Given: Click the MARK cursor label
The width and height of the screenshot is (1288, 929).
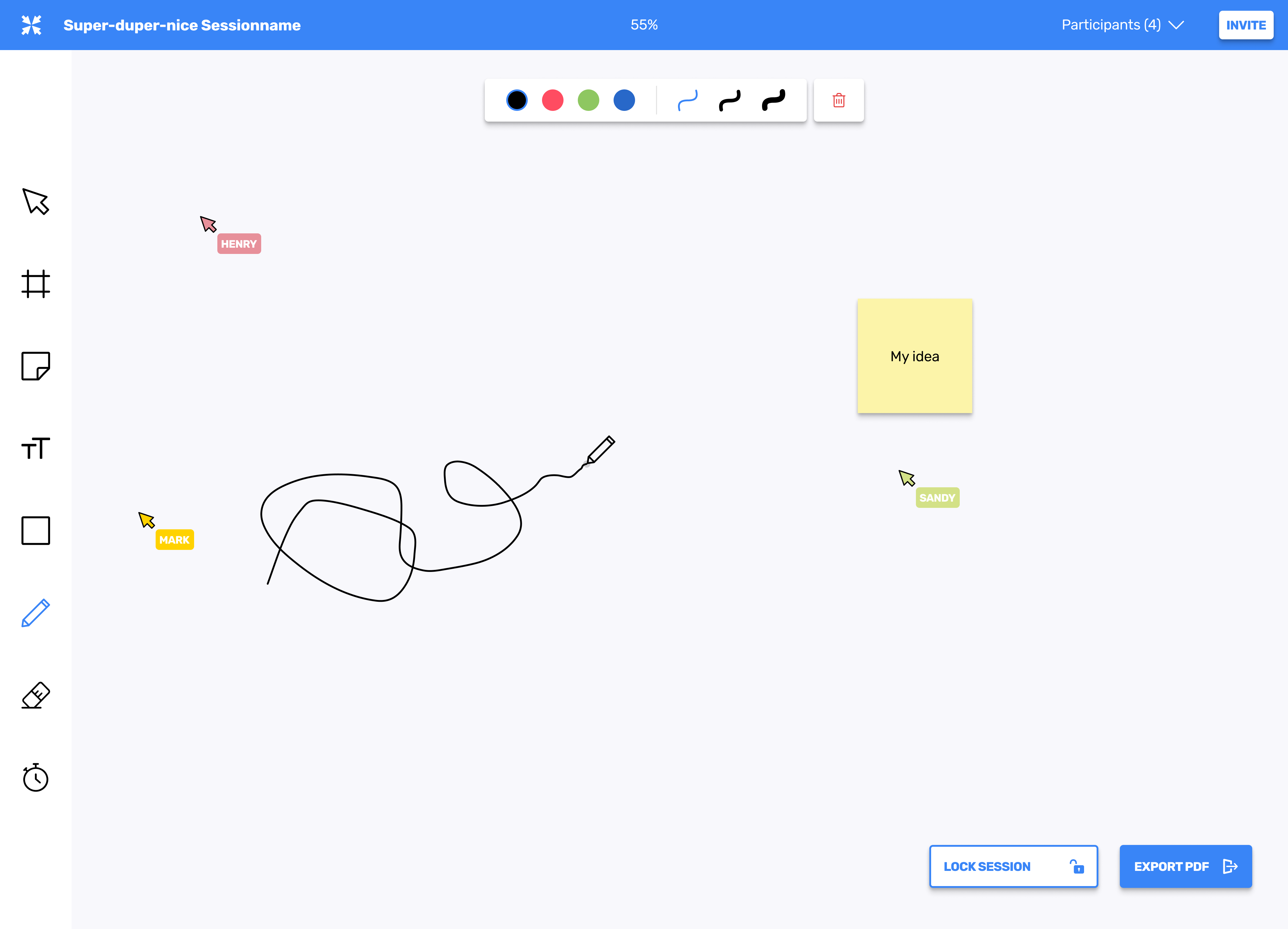Looking at the screenshot, I should 174,539.
